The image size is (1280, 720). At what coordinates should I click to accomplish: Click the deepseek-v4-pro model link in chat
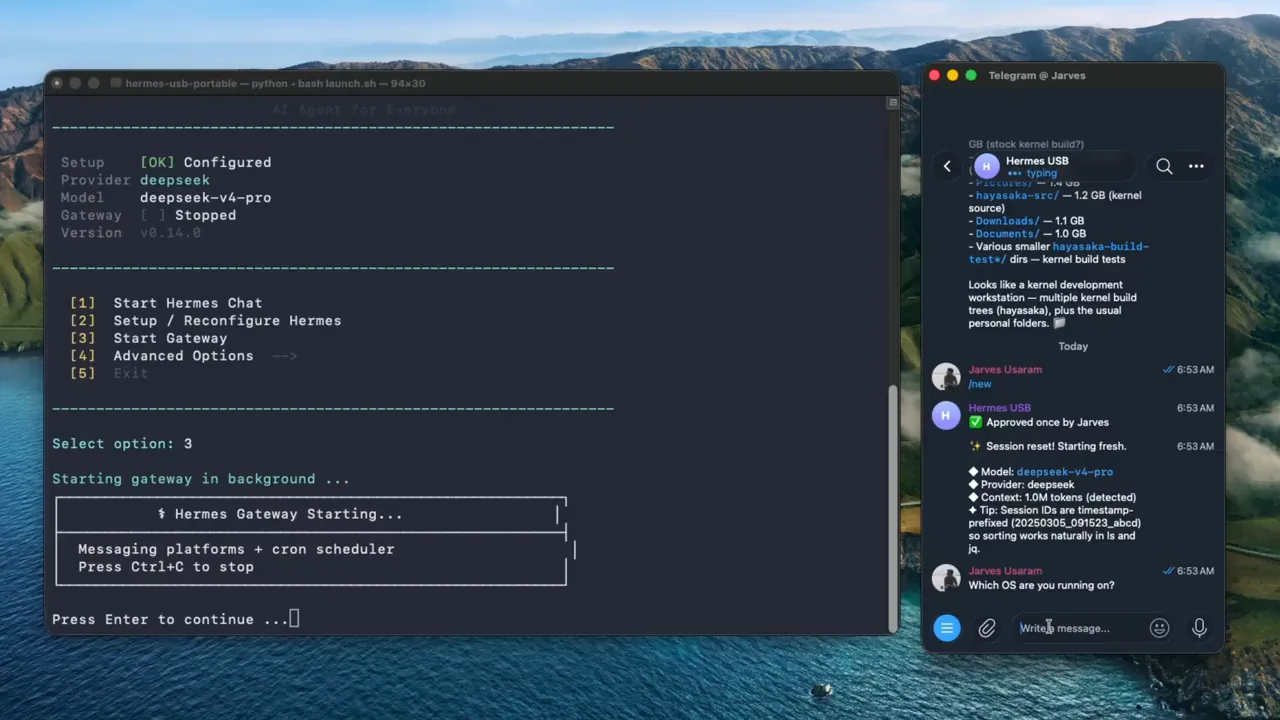tap(1064, 471)
